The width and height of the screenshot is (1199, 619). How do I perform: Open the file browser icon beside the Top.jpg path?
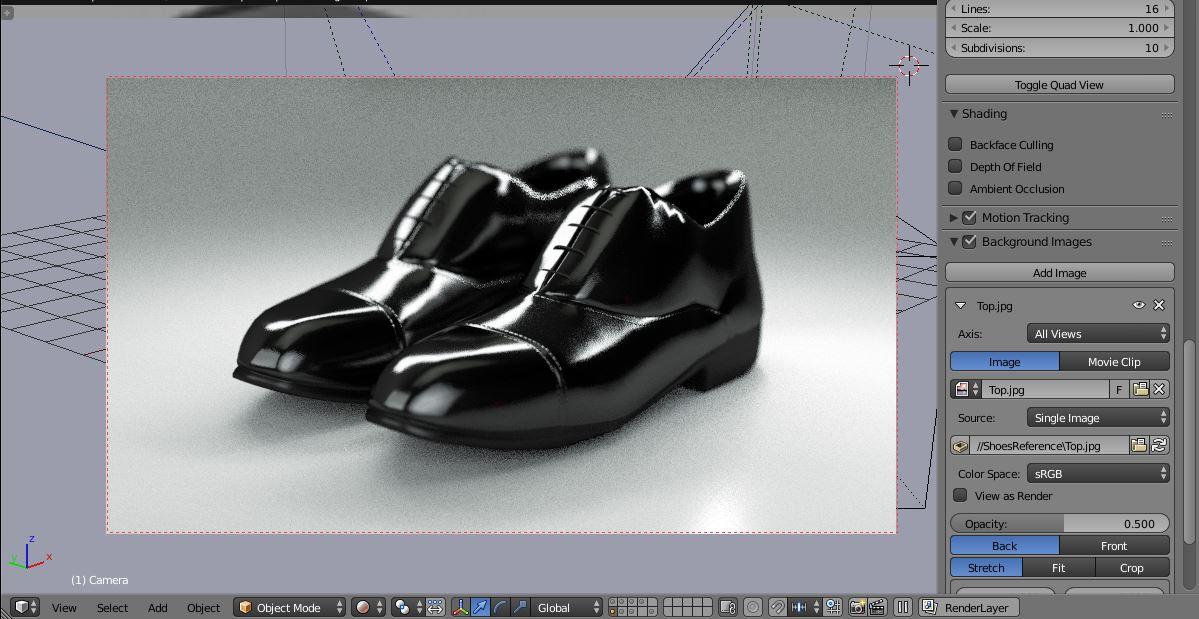tap(1138, 446)
